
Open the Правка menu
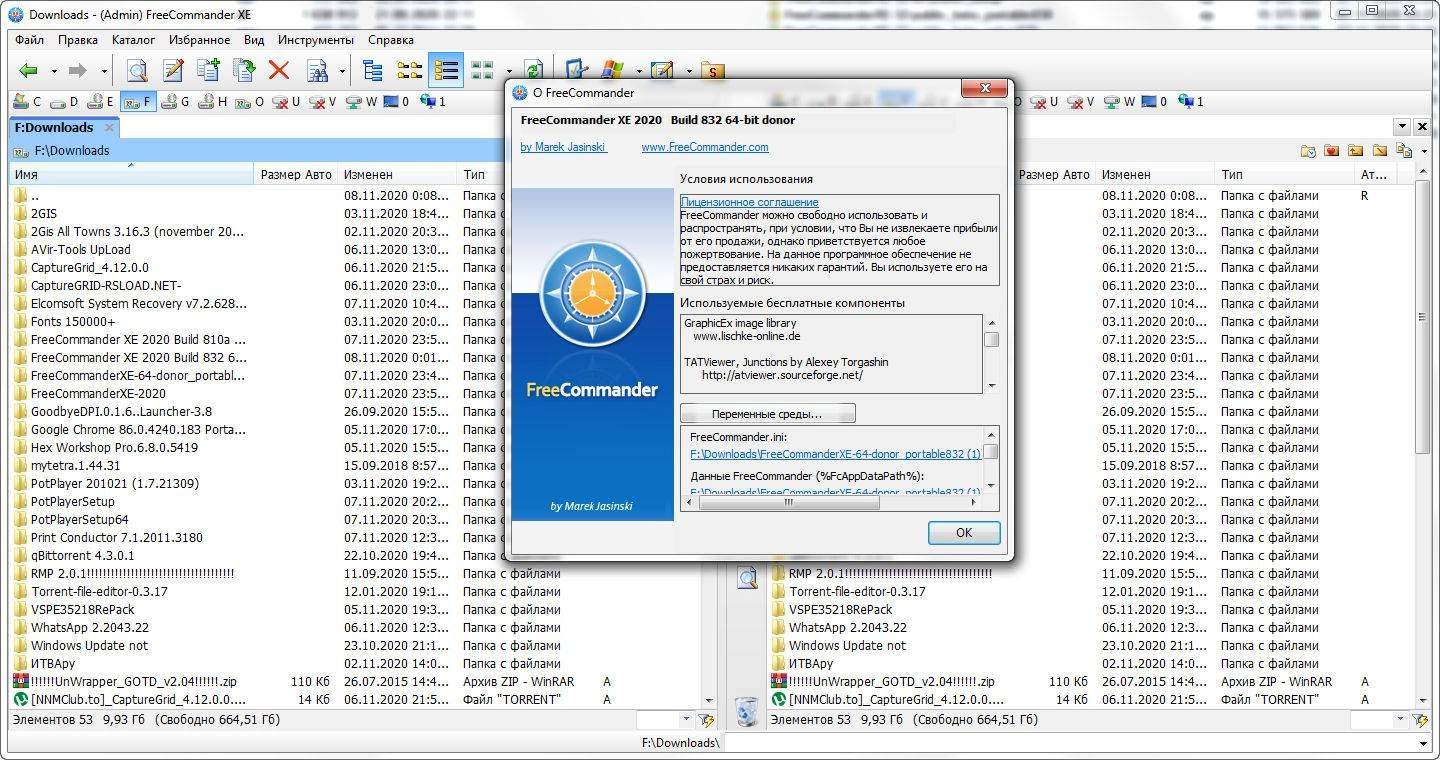(78, 40)
